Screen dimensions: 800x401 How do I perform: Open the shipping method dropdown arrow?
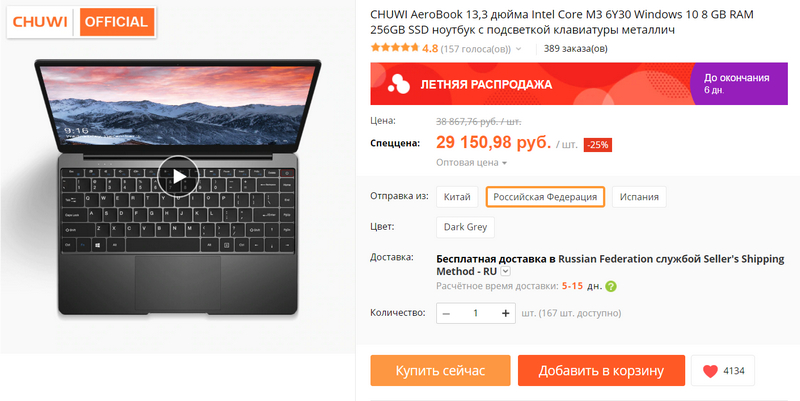coord(505,271)
